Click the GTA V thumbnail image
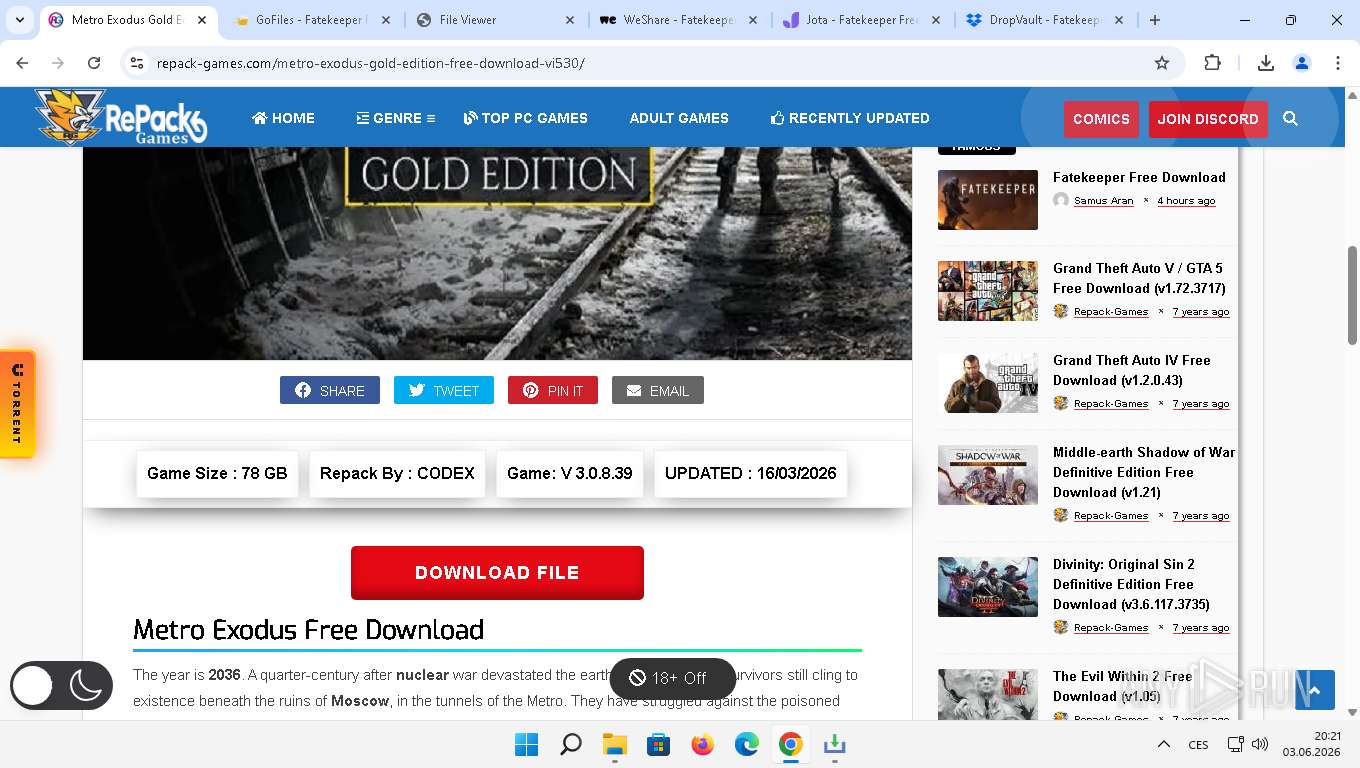The image size is (1360, 768). coord(988,291)
